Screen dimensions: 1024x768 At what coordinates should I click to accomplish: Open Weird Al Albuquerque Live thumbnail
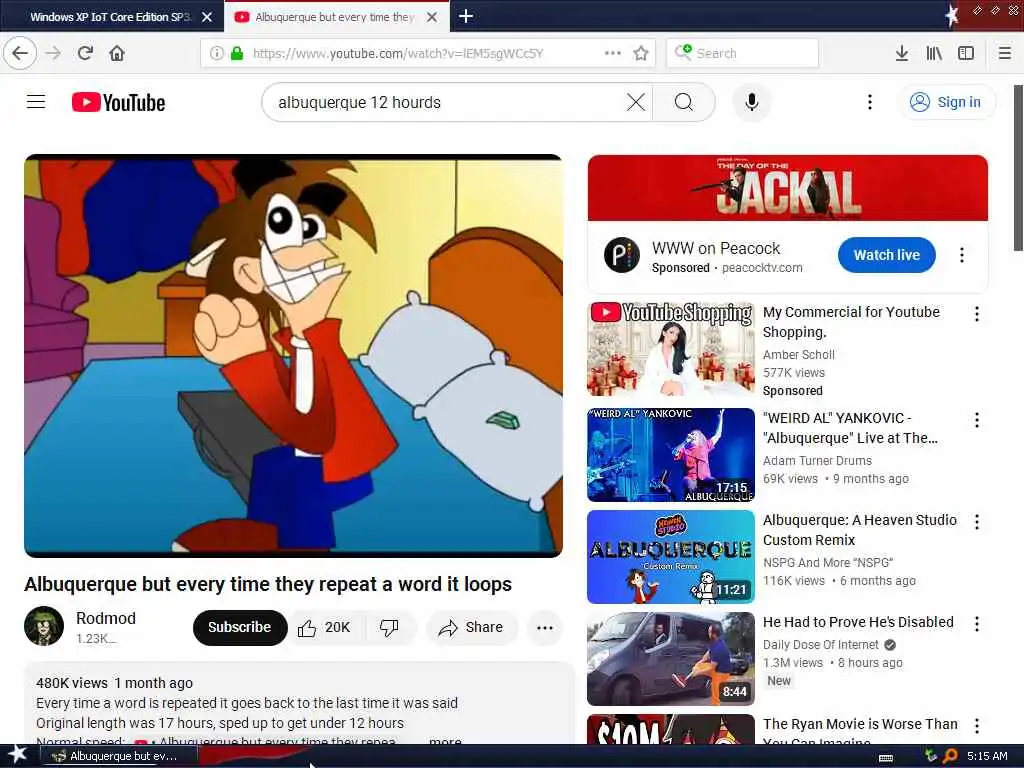(671, 455)
